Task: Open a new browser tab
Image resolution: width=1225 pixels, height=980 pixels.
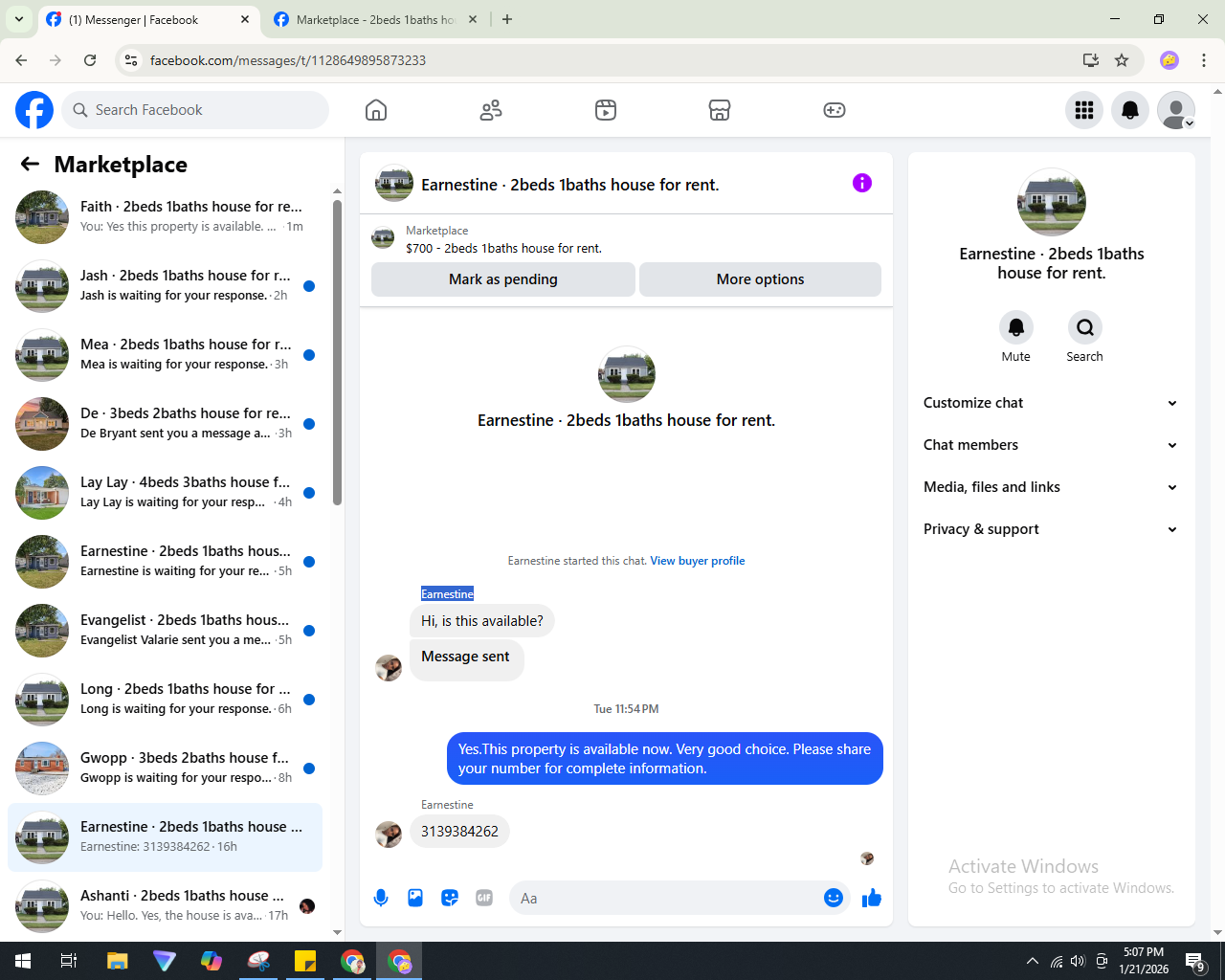Action: (x=507, y=19)
